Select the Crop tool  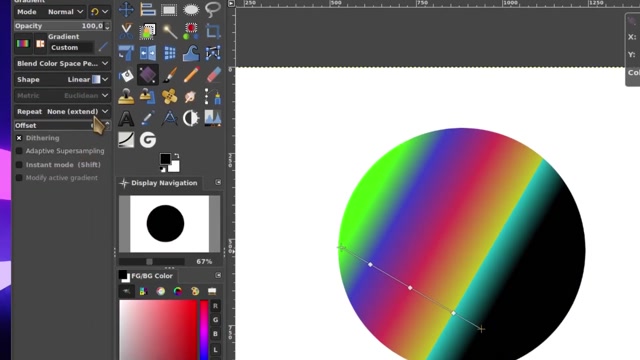coord(213,31)
